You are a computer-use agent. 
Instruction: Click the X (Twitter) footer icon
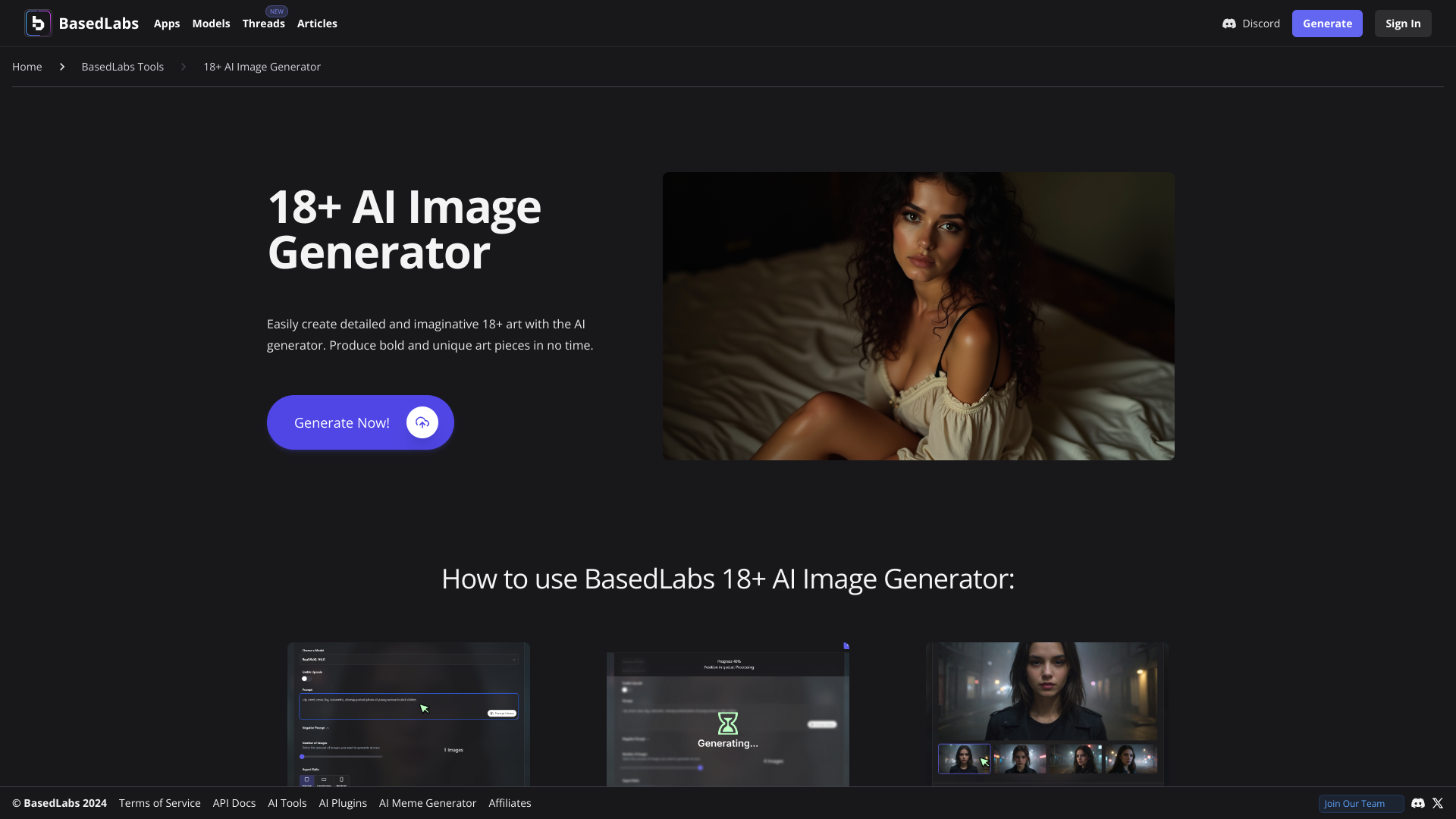pyautogui.click(x=1438, y=802)
